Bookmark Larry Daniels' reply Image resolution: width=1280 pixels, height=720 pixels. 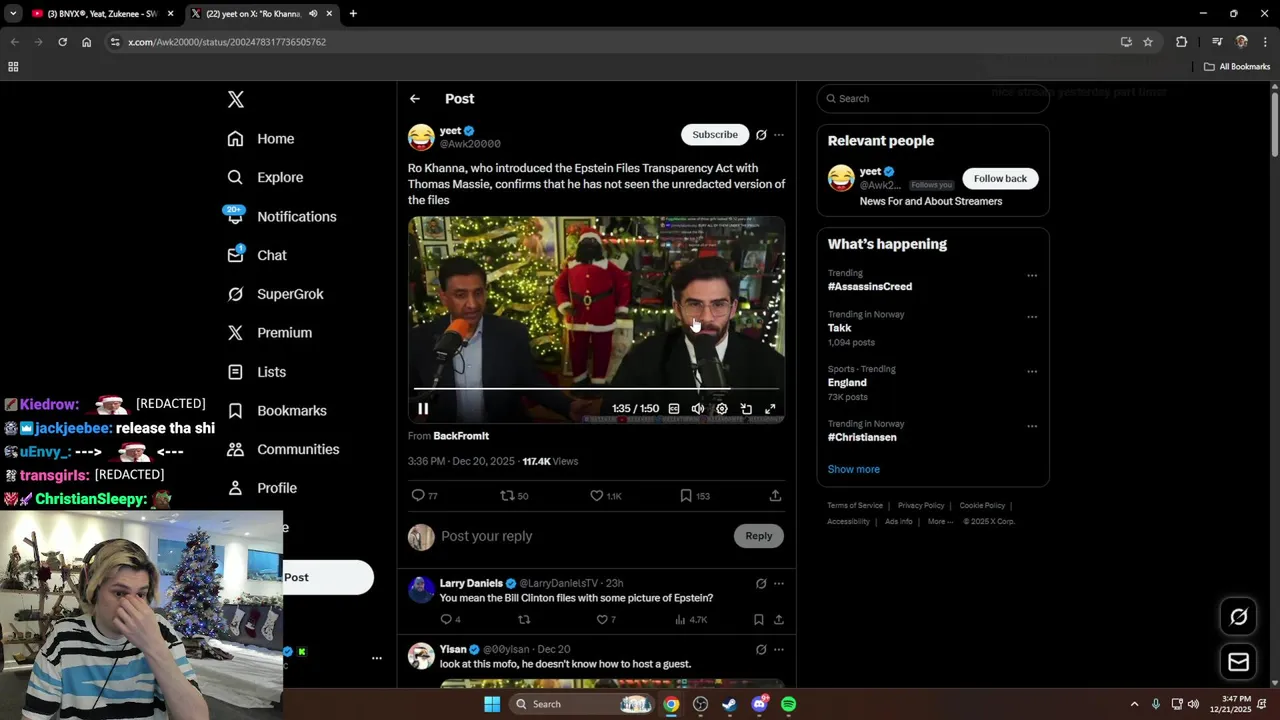click(x=759, y=620)
